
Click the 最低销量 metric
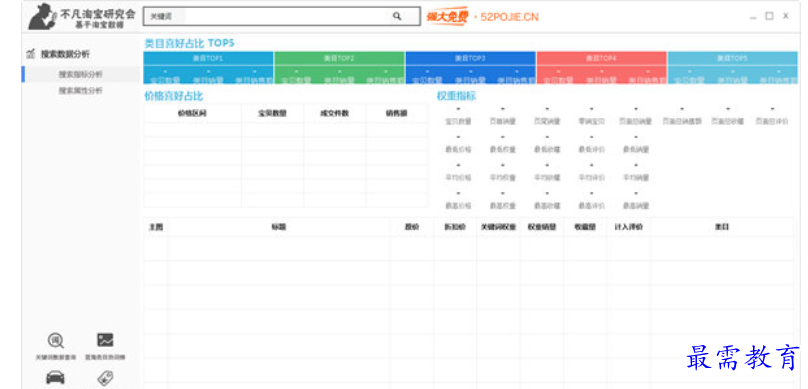click(x=636, y=149)
